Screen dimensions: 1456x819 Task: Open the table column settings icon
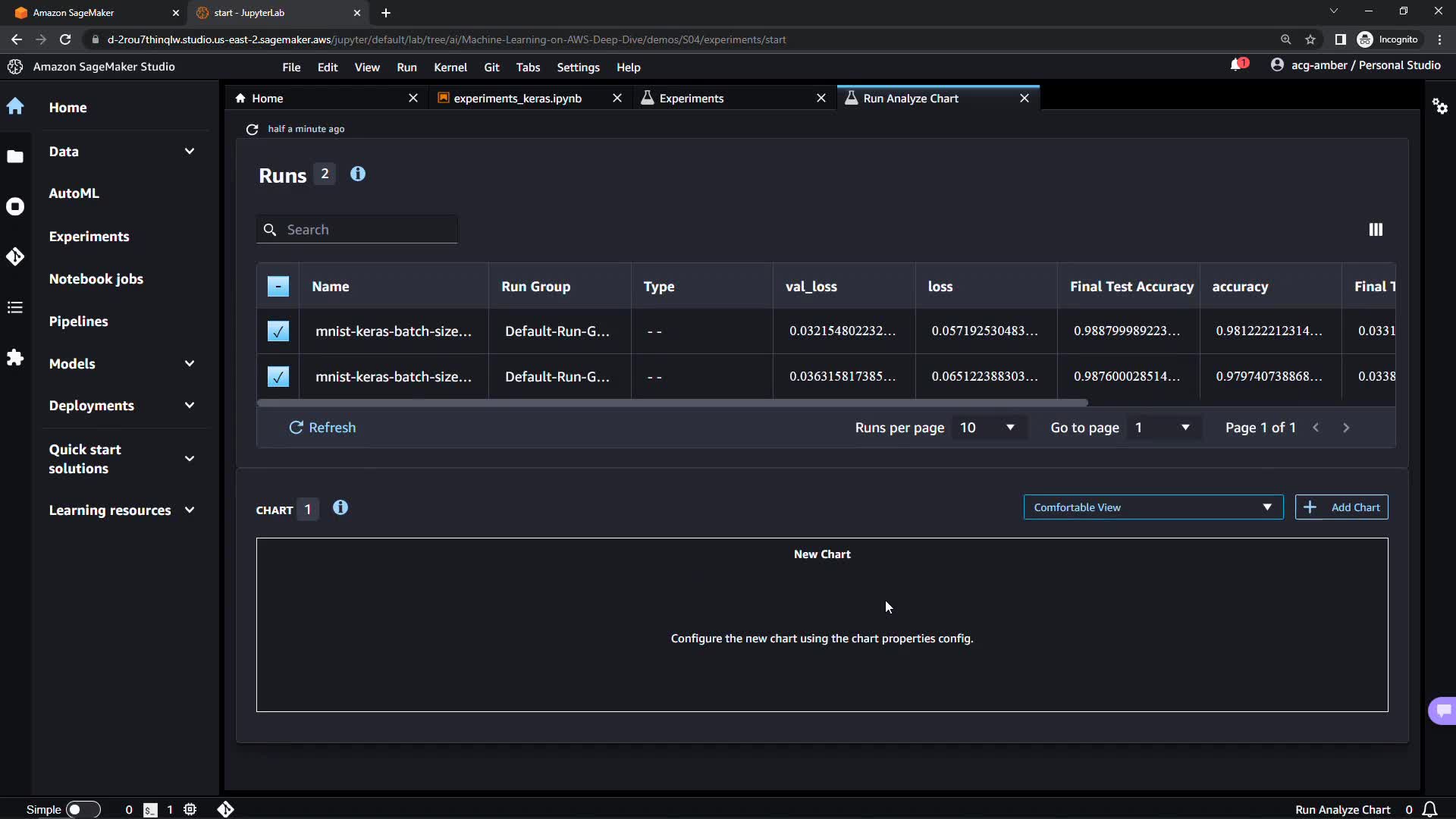coord(1376,230)
